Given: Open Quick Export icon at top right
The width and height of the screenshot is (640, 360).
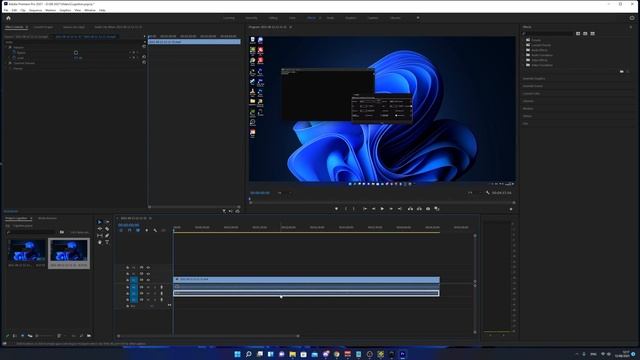Looking at the screenshot, I should coord(632,18).
